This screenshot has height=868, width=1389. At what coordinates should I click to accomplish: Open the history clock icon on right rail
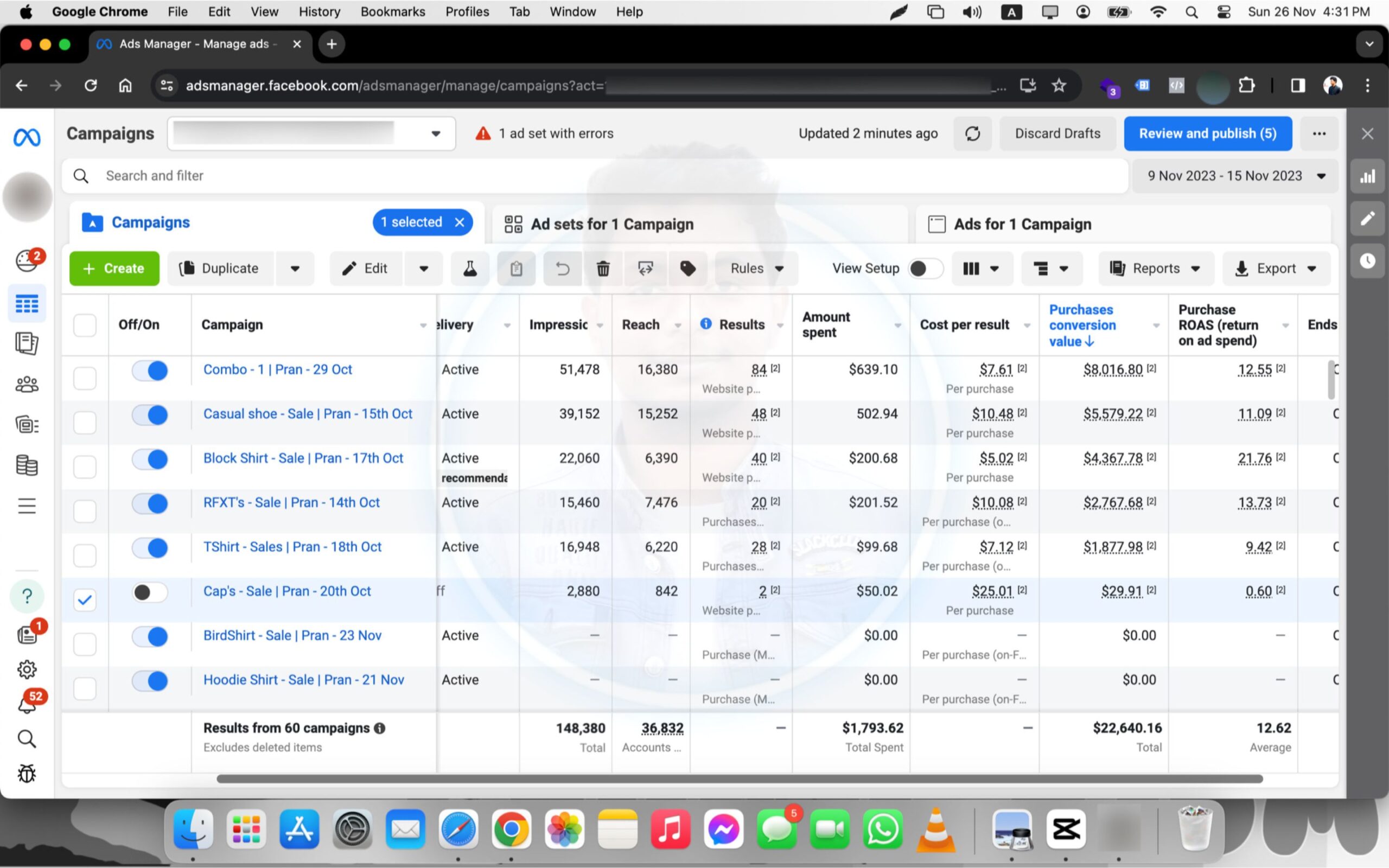pos(1368,261)
